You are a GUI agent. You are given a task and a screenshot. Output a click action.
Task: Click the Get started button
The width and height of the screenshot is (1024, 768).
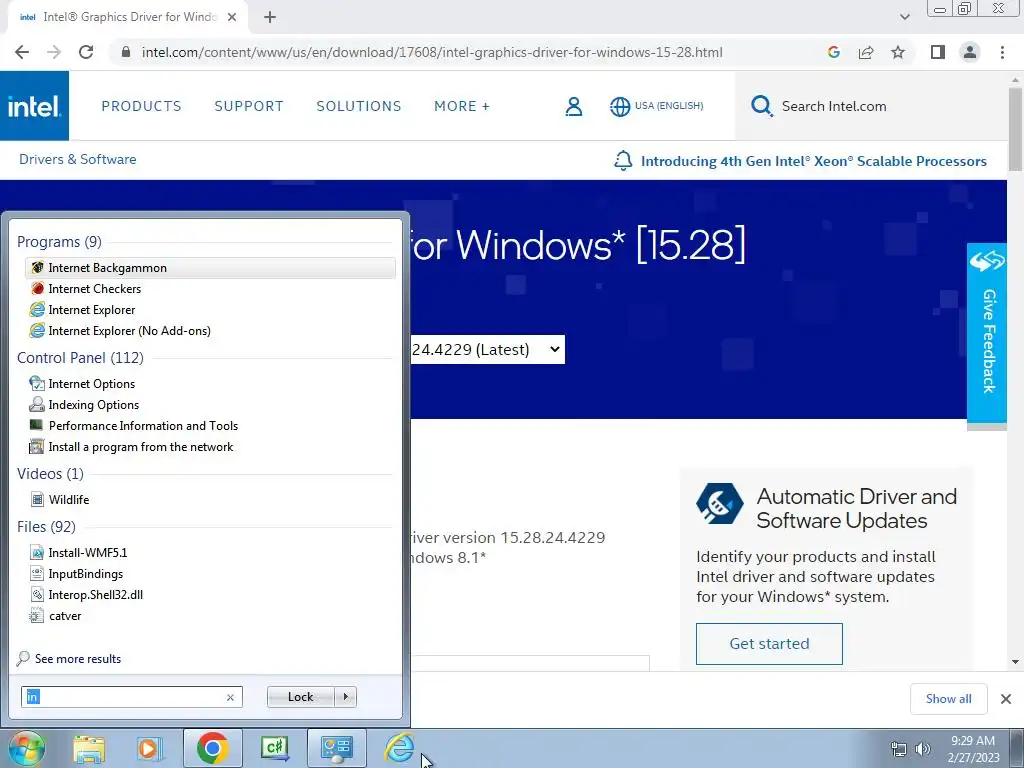769,644
